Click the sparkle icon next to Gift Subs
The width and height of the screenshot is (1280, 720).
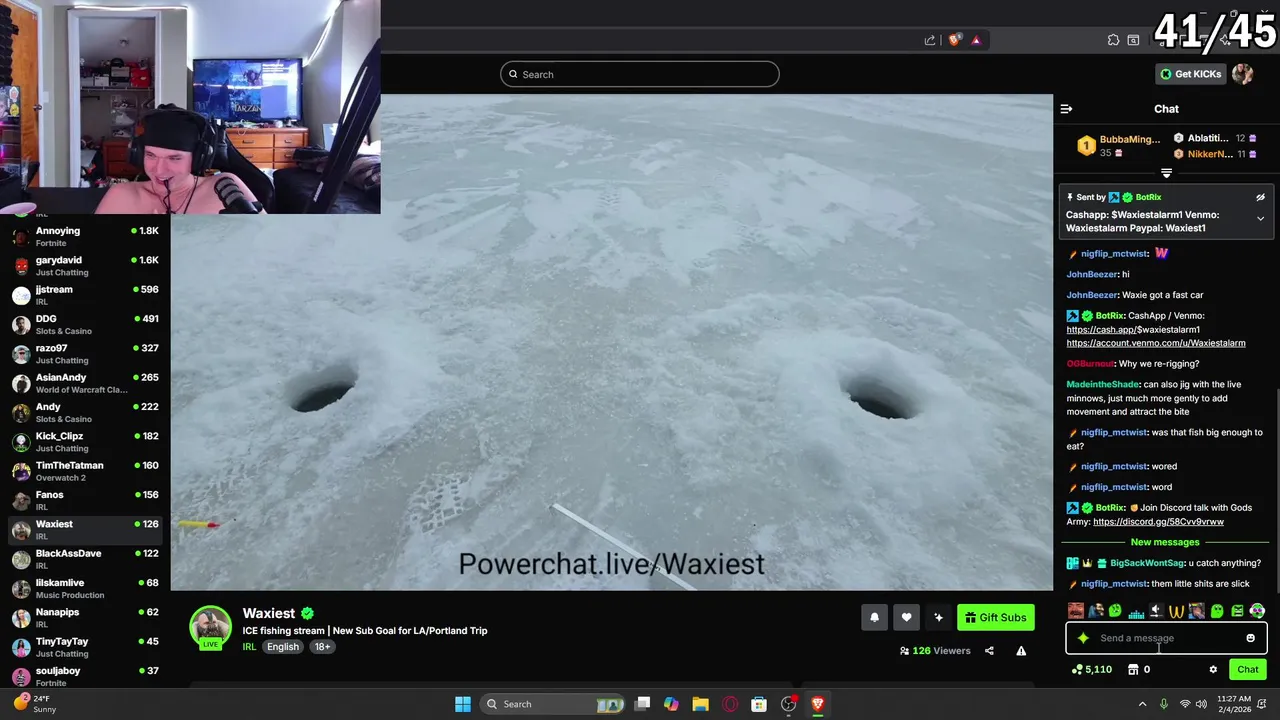click(938, 617)
